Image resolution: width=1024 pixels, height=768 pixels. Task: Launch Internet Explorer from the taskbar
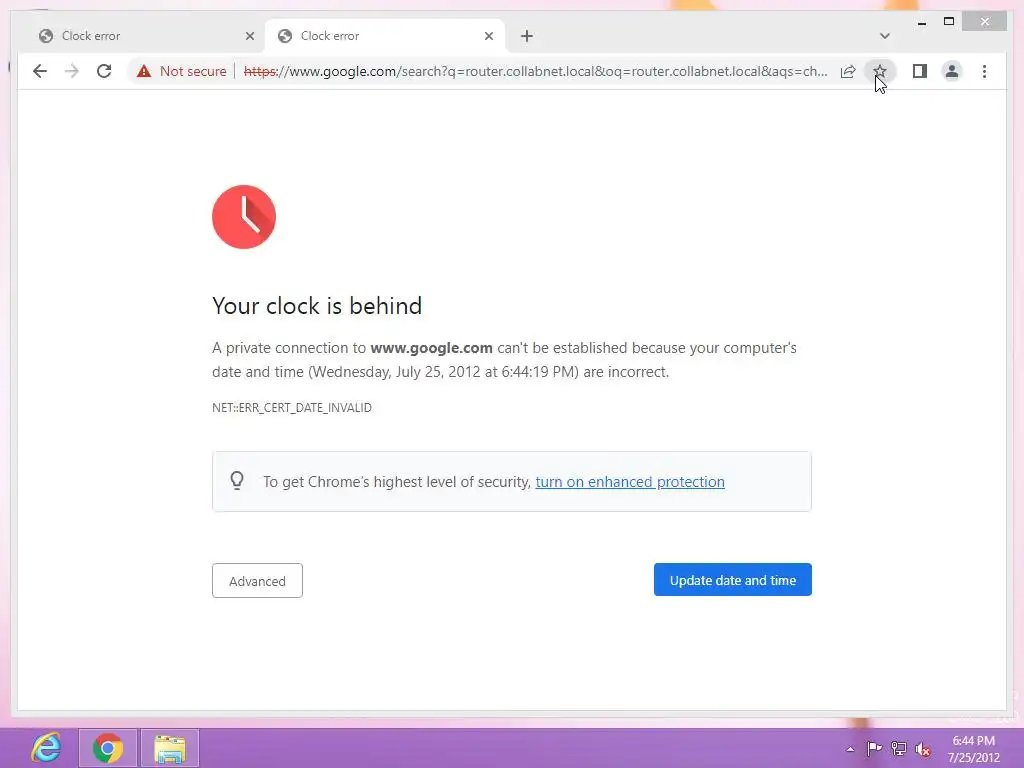tap(46, 748)
